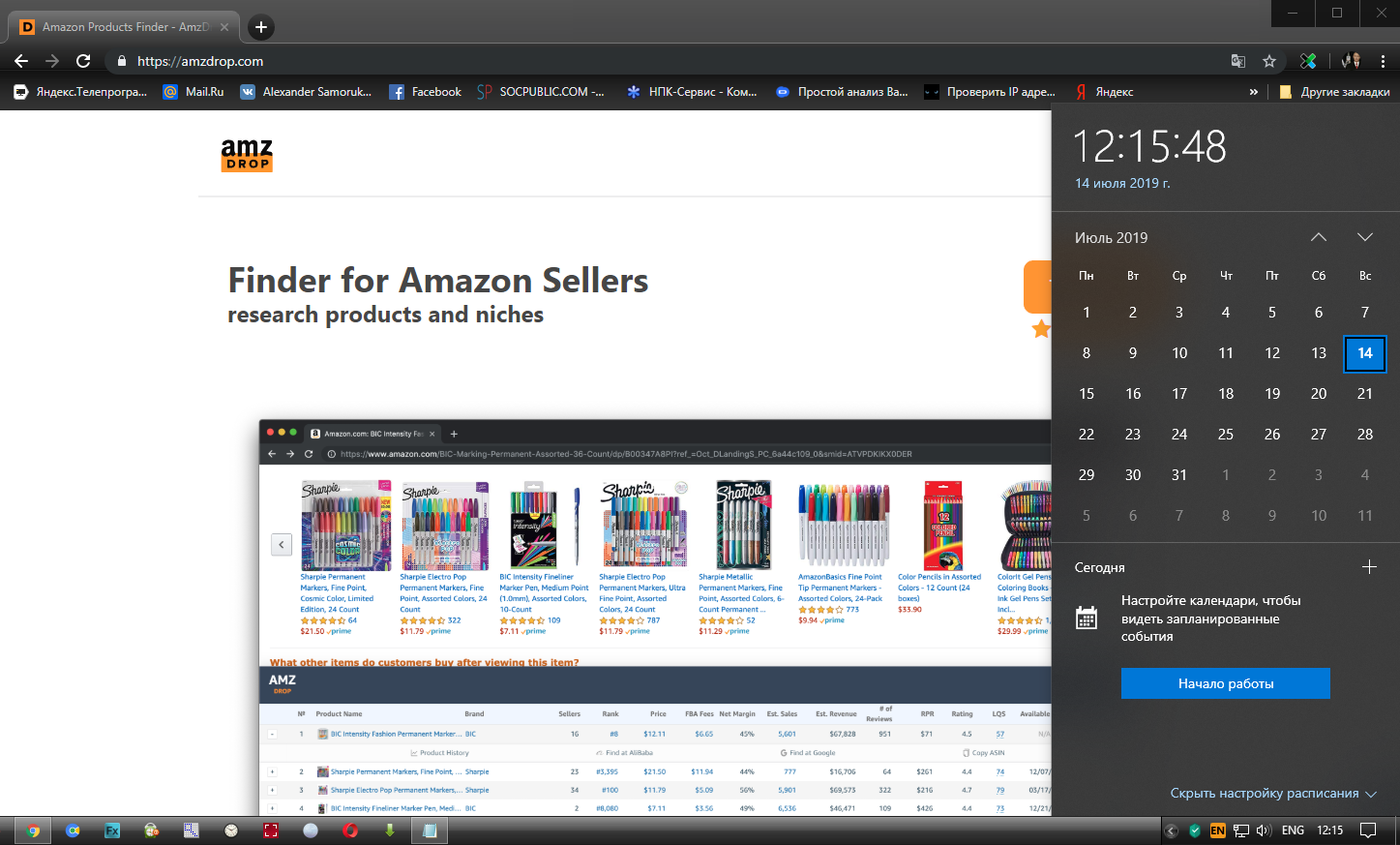Open the Facebook bookmark

[425, 92]
